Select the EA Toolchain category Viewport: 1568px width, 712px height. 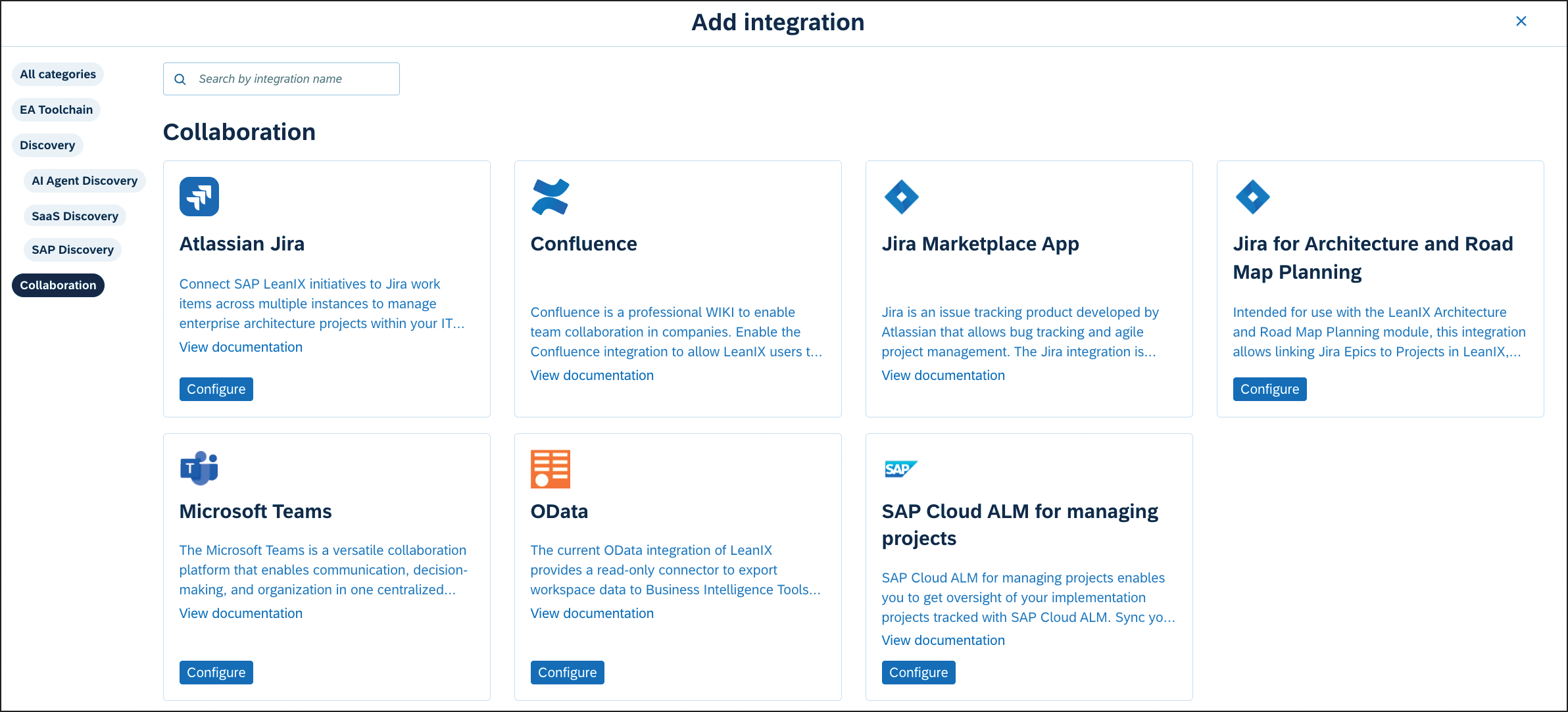pos(56,110)
